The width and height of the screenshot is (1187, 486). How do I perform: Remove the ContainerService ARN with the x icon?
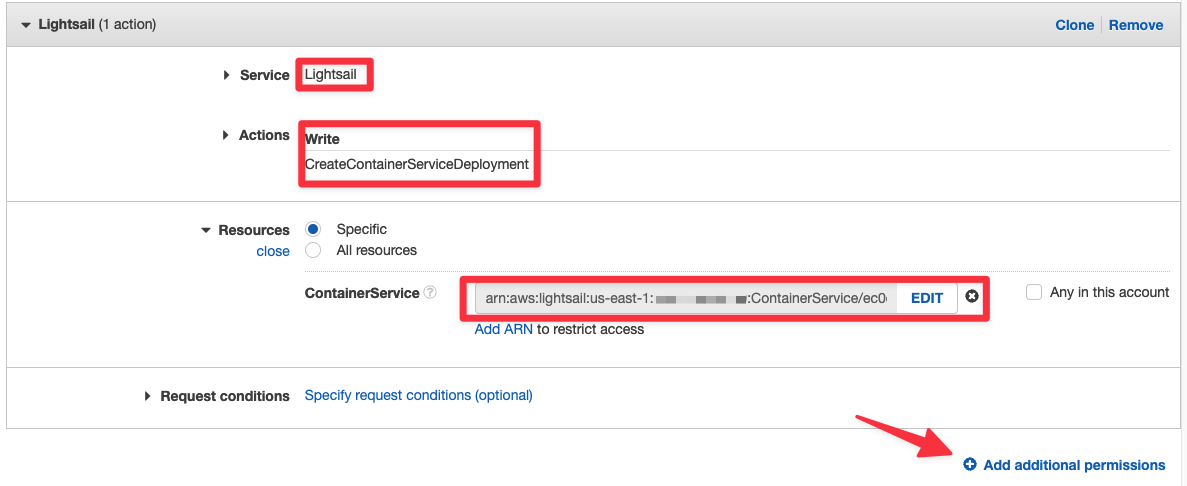click(972, 297)
